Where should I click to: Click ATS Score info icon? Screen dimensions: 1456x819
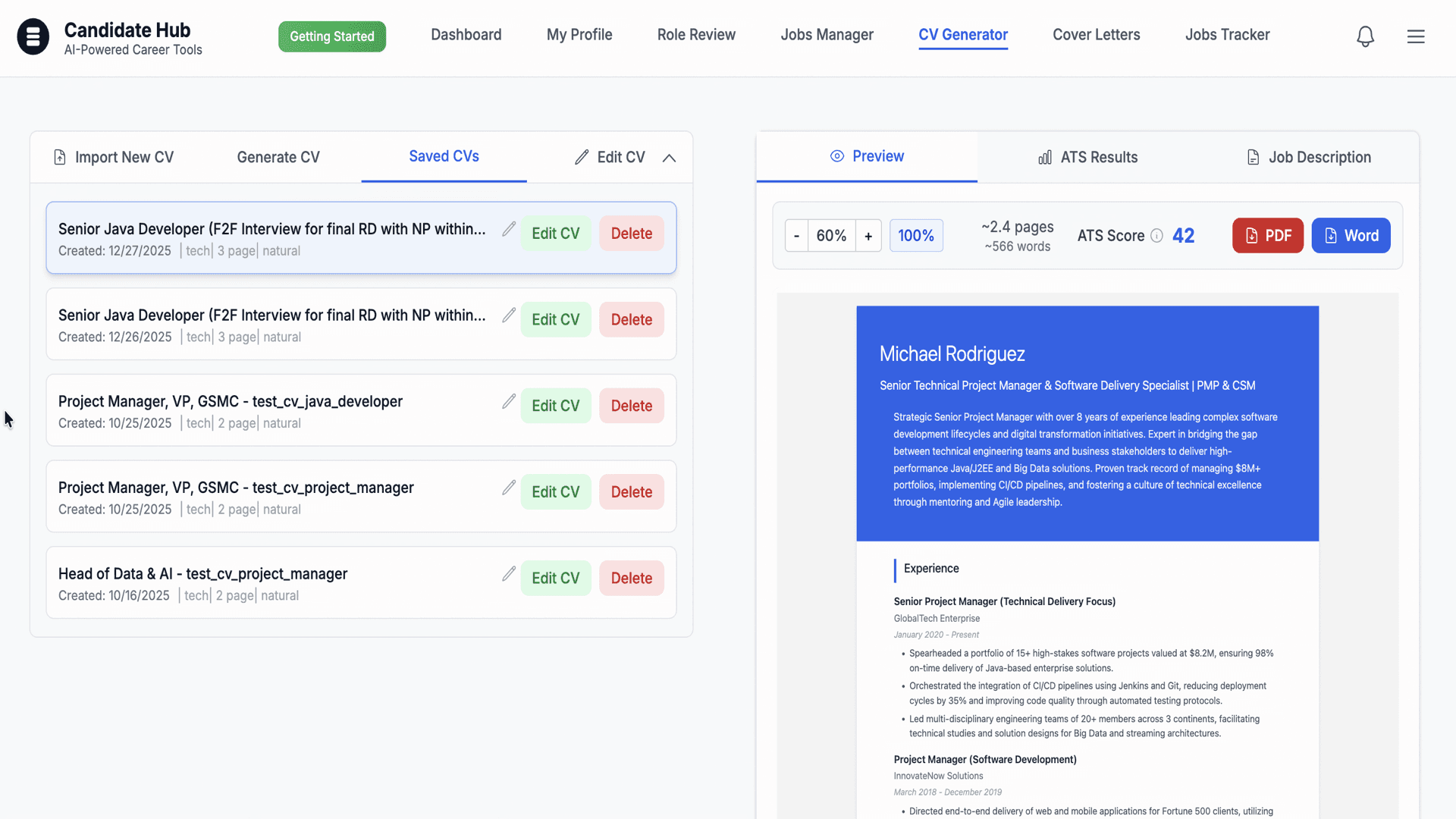(x=1156, y=236)
